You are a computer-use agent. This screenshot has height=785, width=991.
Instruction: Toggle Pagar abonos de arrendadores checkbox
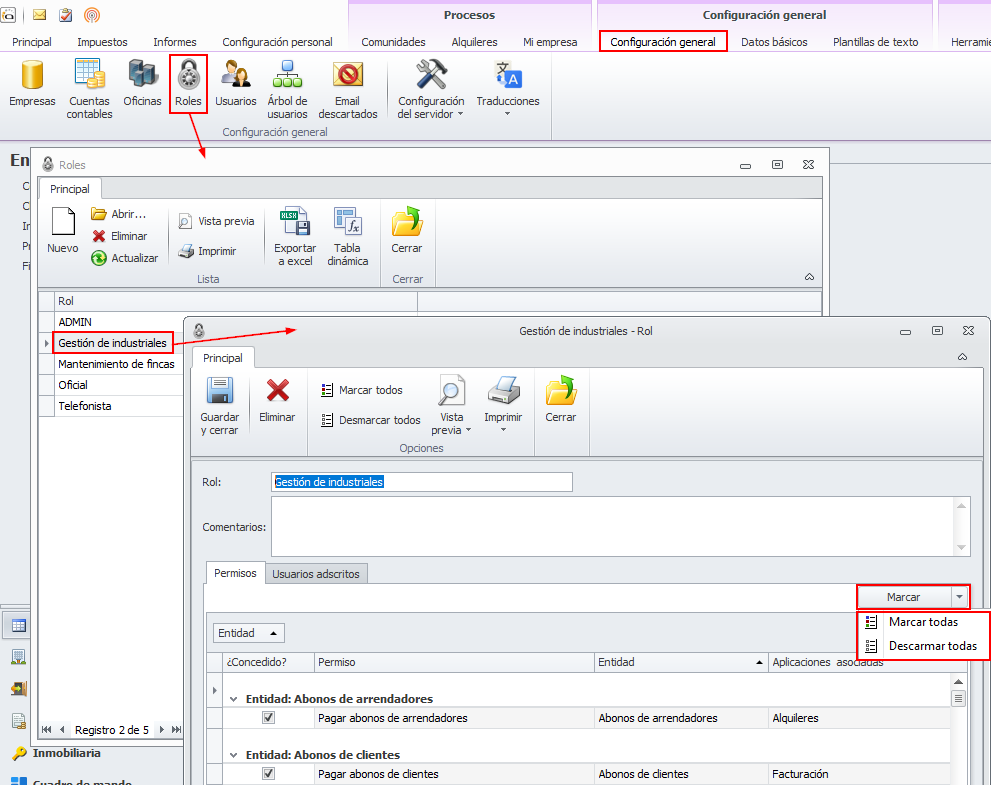click(269, 717)
